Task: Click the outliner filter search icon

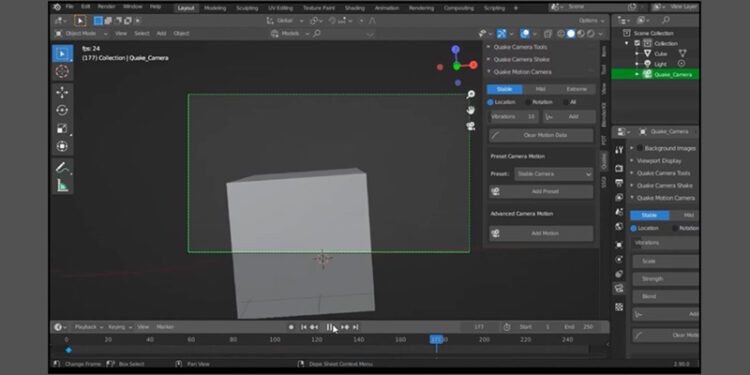Action: [x=666, y=20]
